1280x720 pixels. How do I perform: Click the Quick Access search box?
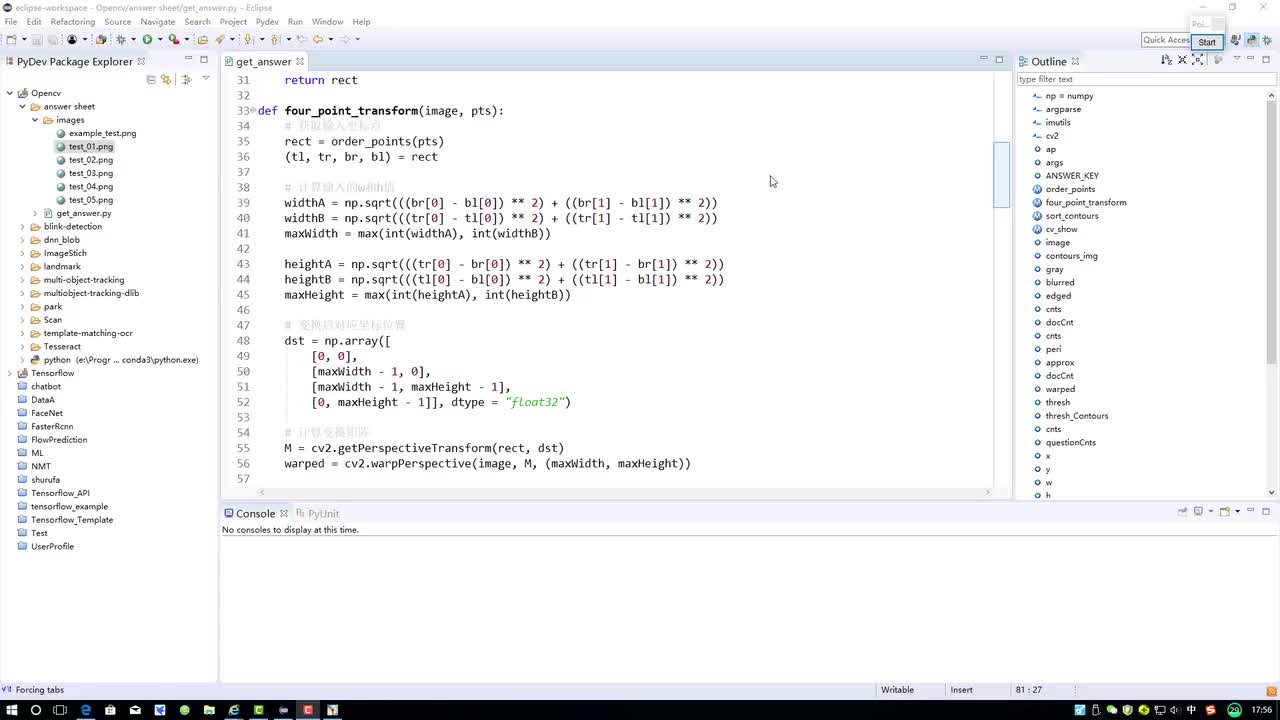point(1166,40)
